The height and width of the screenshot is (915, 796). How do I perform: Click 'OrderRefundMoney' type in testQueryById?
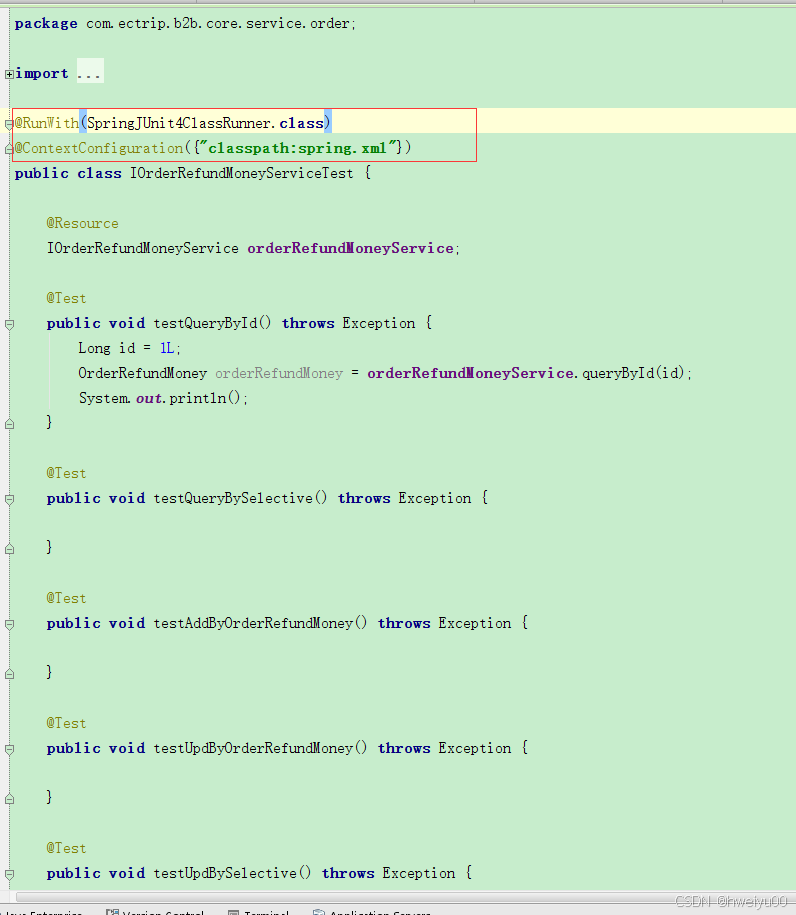[x=142, y=373]
